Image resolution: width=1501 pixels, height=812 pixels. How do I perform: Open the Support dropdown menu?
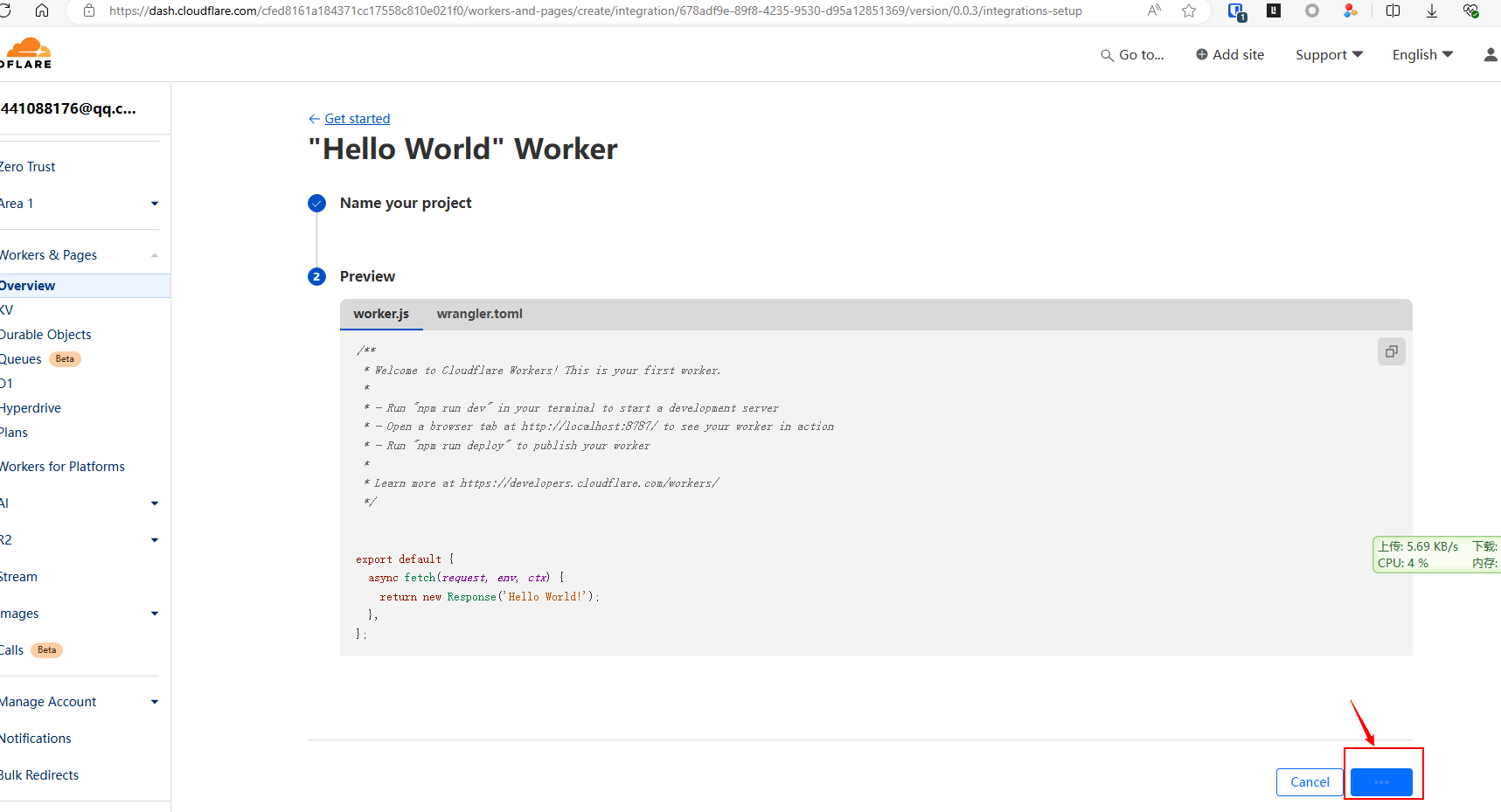click(1329, 55)
